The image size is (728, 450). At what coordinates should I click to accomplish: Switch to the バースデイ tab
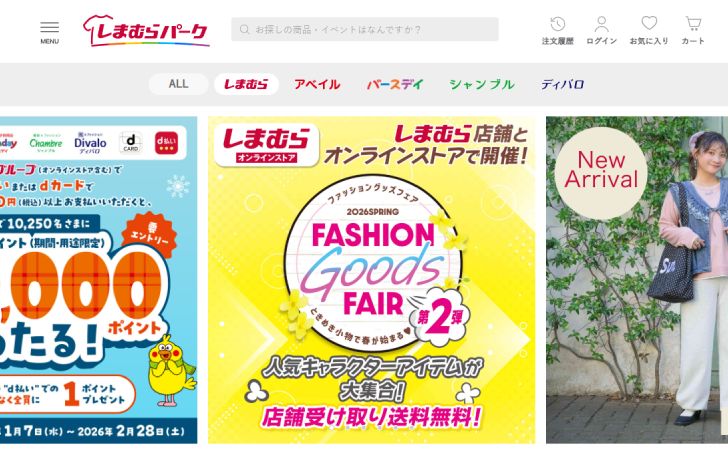395,85
